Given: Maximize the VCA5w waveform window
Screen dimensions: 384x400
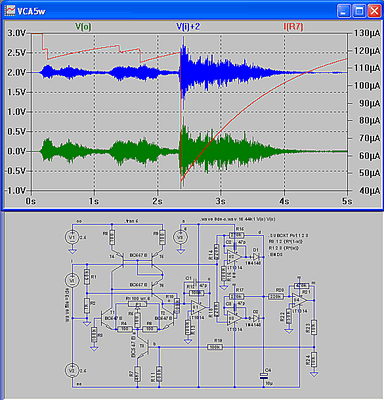Looking at the screenshot, I should (x=359, y=11).
